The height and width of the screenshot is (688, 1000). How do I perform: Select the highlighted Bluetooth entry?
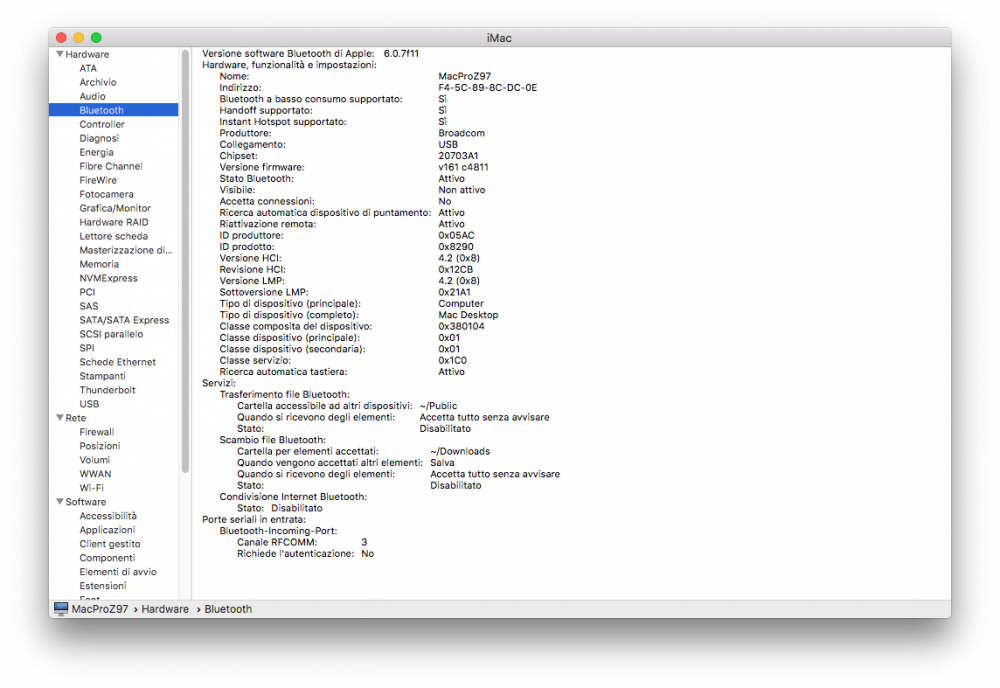click(114, 110)
